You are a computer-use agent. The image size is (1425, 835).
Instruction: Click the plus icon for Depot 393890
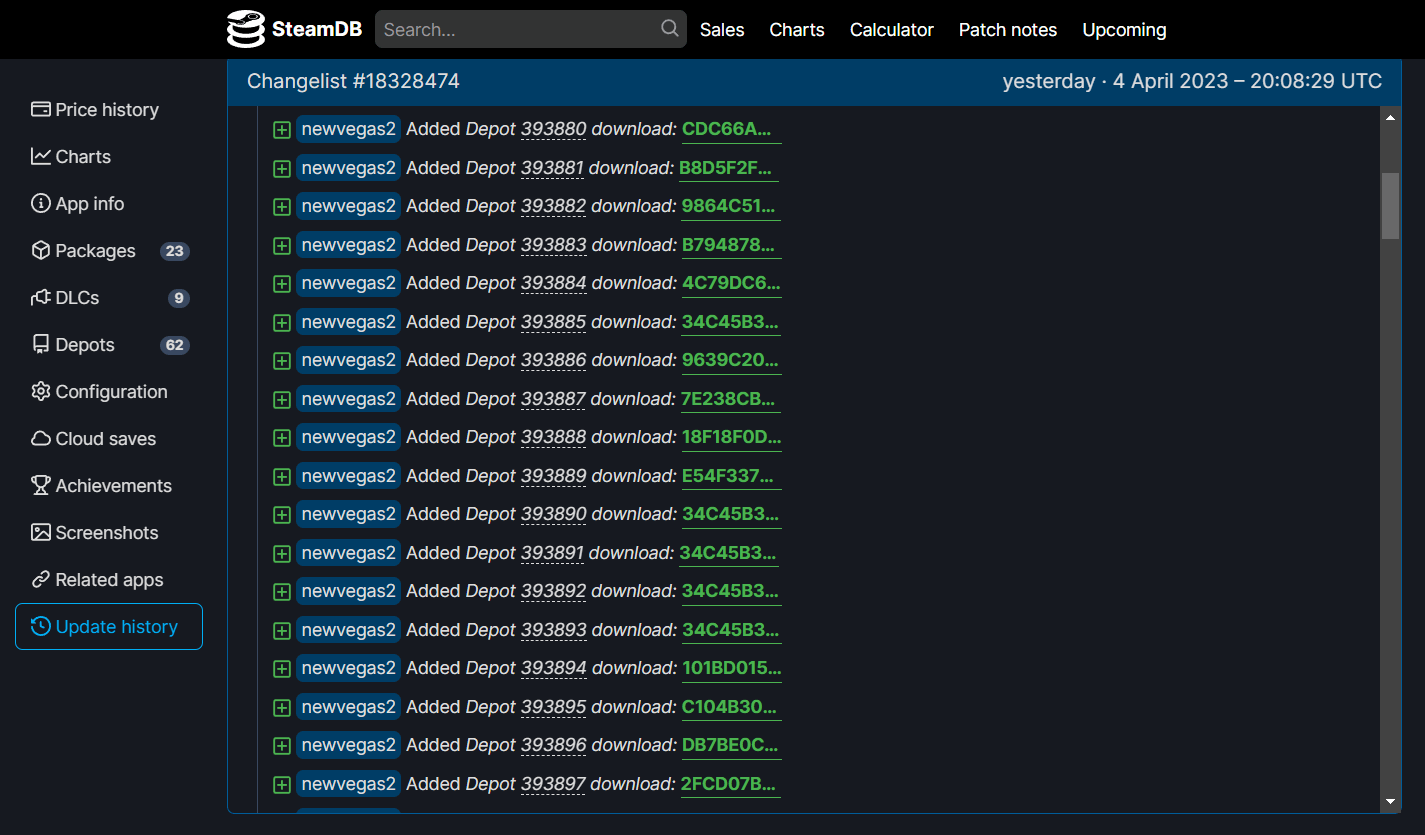click(x=282, y=515)
